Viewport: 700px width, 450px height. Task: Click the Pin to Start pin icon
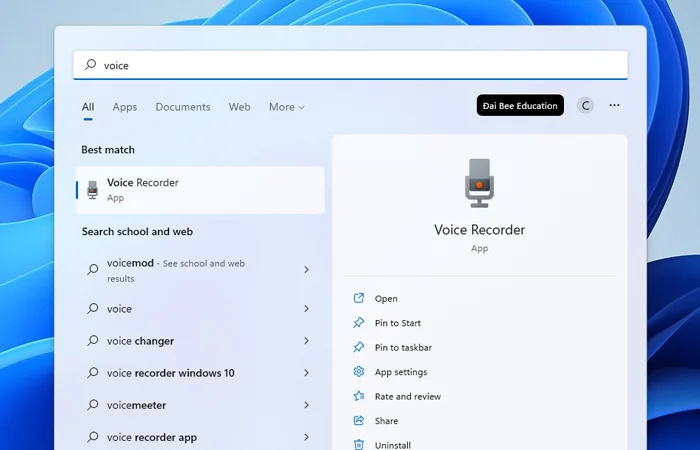click(x=359, y=323)
